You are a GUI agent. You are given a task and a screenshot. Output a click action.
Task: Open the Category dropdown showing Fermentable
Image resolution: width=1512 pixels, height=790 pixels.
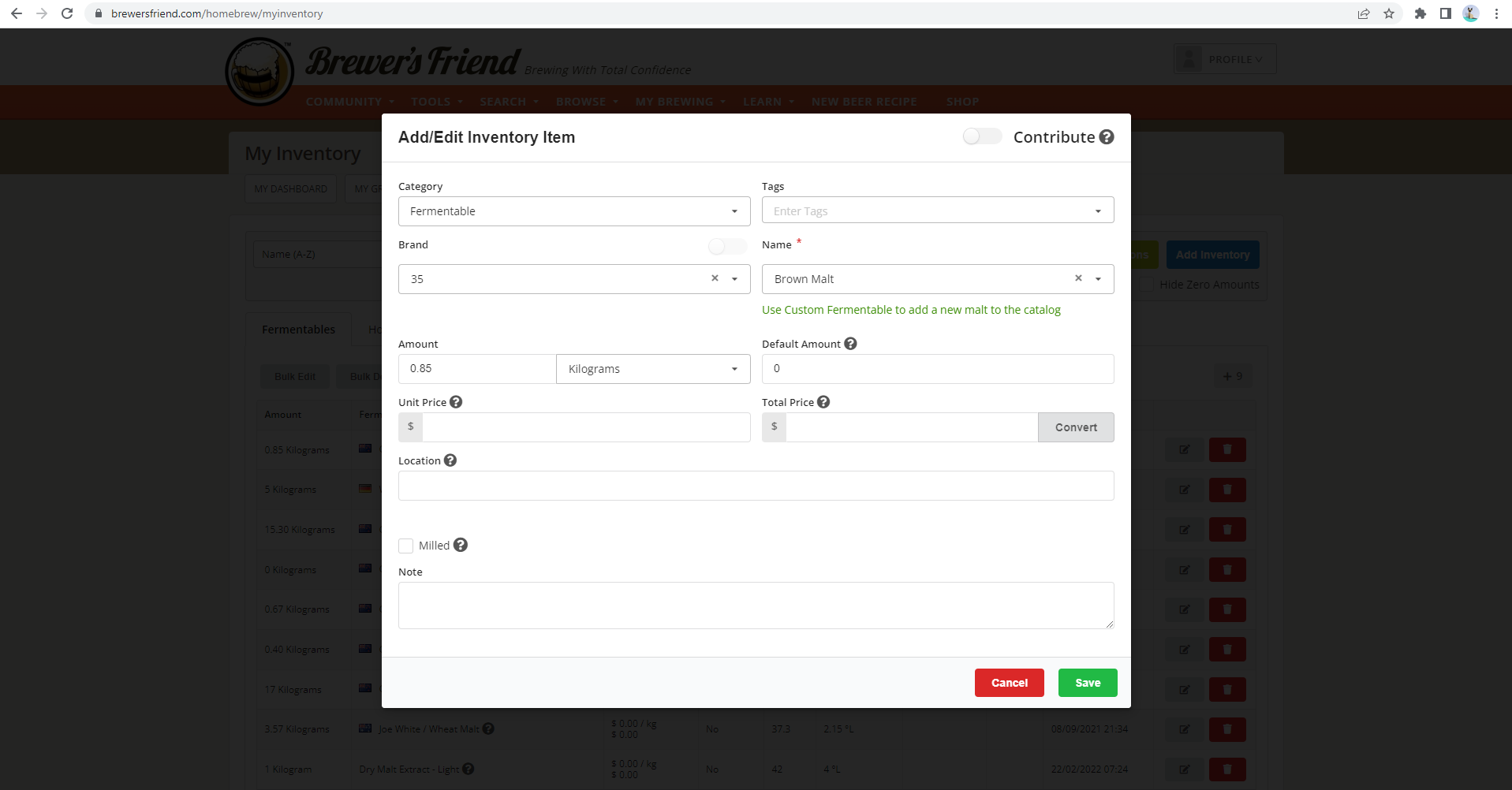573,211
